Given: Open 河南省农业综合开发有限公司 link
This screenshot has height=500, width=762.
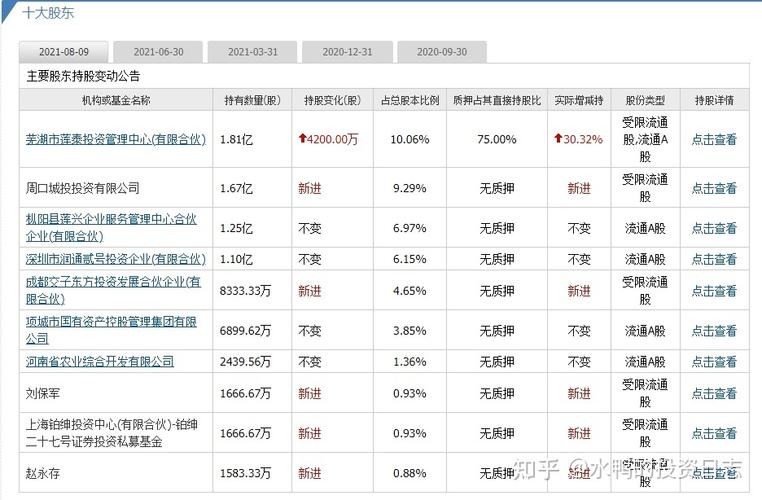Looking at the screenshot, I should point(99,361).
